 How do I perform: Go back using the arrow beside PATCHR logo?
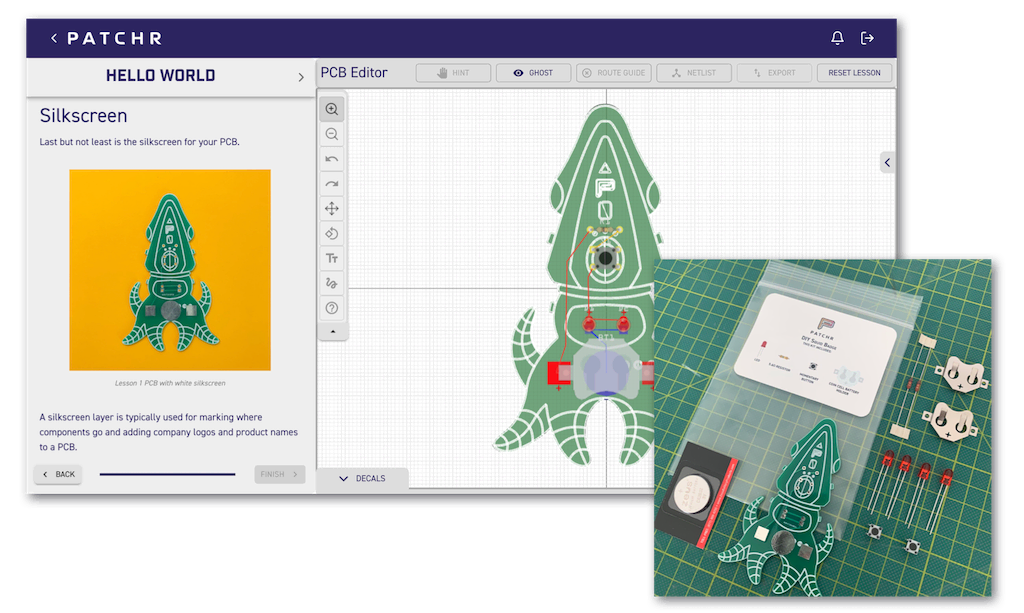[x=54, y=39]
